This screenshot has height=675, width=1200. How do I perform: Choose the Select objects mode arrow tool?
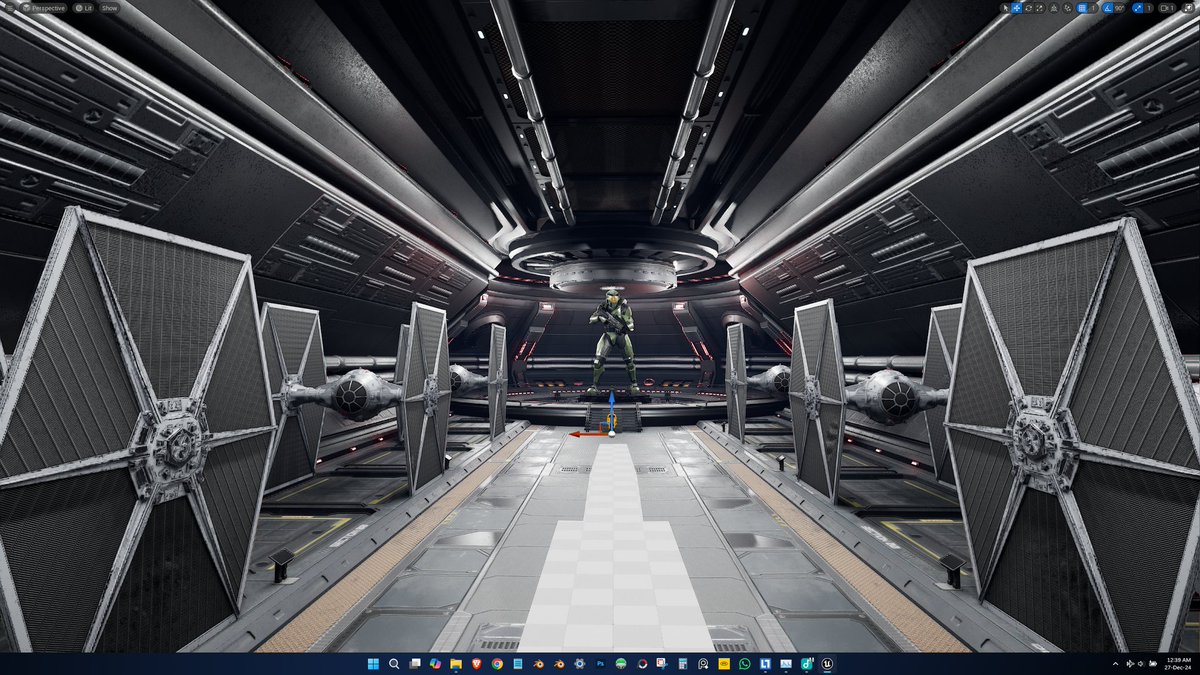pyautogui.click(x=1006, y=7)
